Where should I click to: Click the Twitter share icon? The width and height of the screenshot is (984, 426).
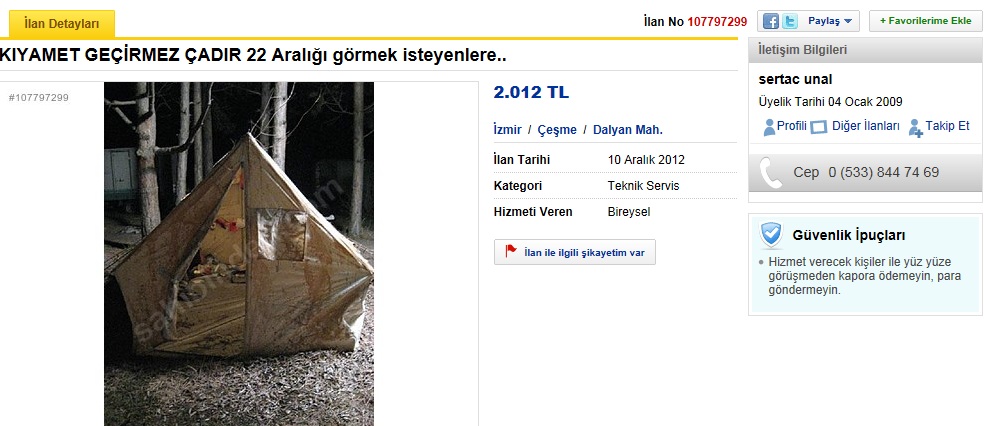click(x=789, y=21)
